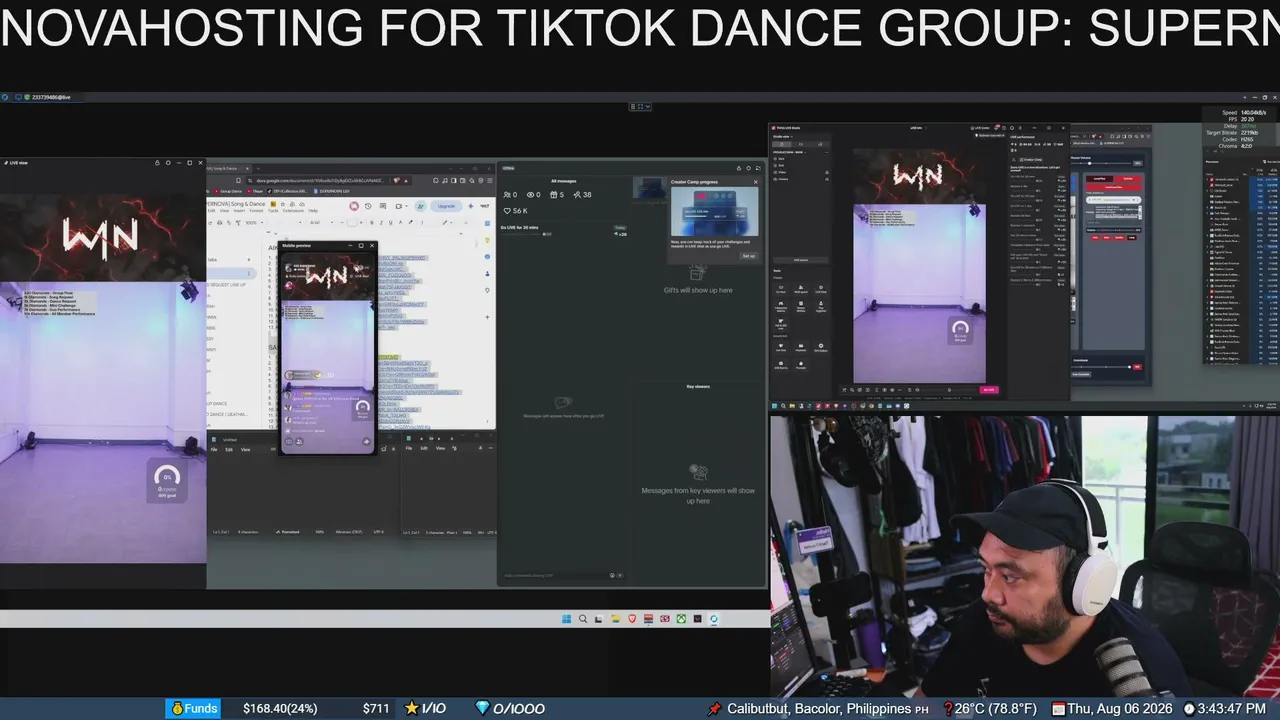Open Keep in the Docs side panel
This screenshot has height=720, width=1280.
click(487, 239)
